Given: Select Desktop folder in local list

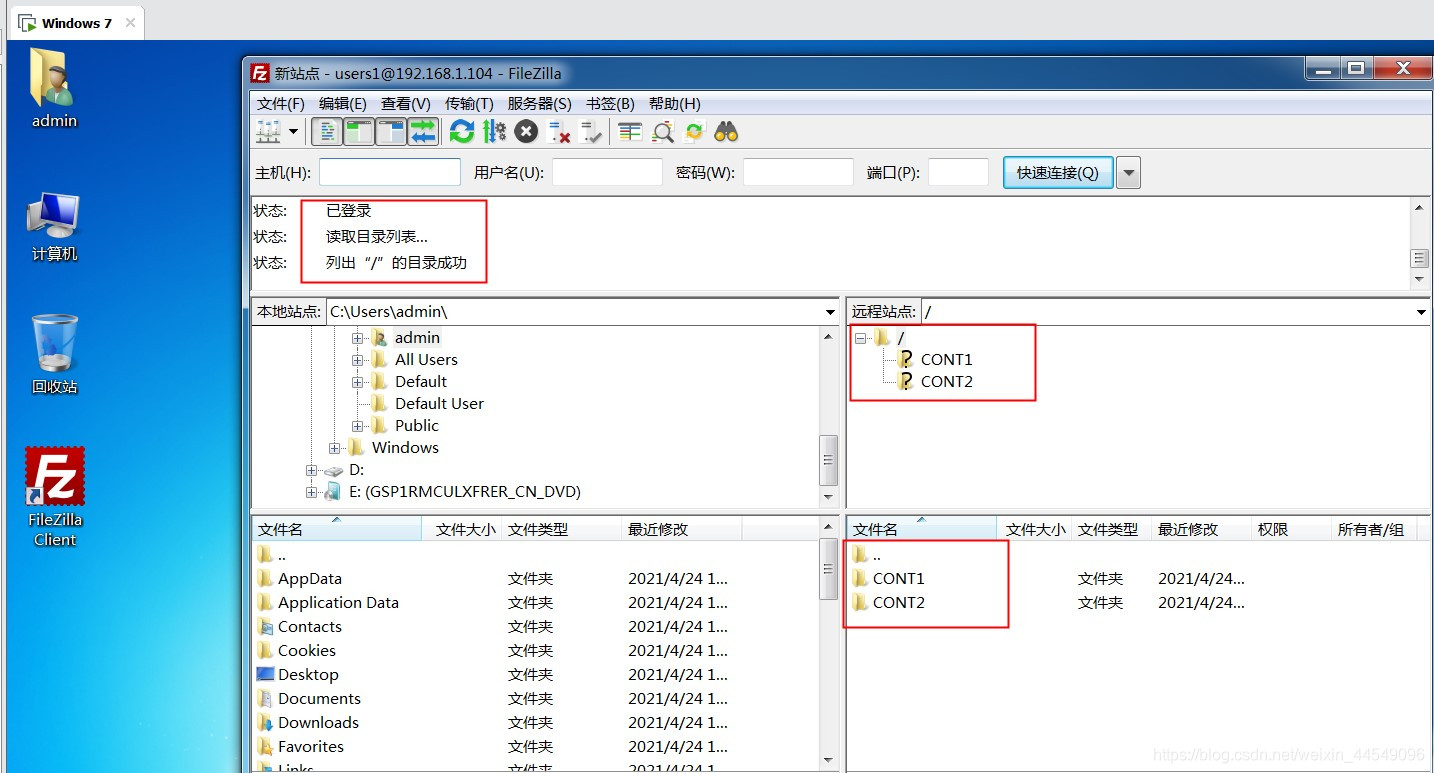Looking at the screenshot, I should pos(308,675).
